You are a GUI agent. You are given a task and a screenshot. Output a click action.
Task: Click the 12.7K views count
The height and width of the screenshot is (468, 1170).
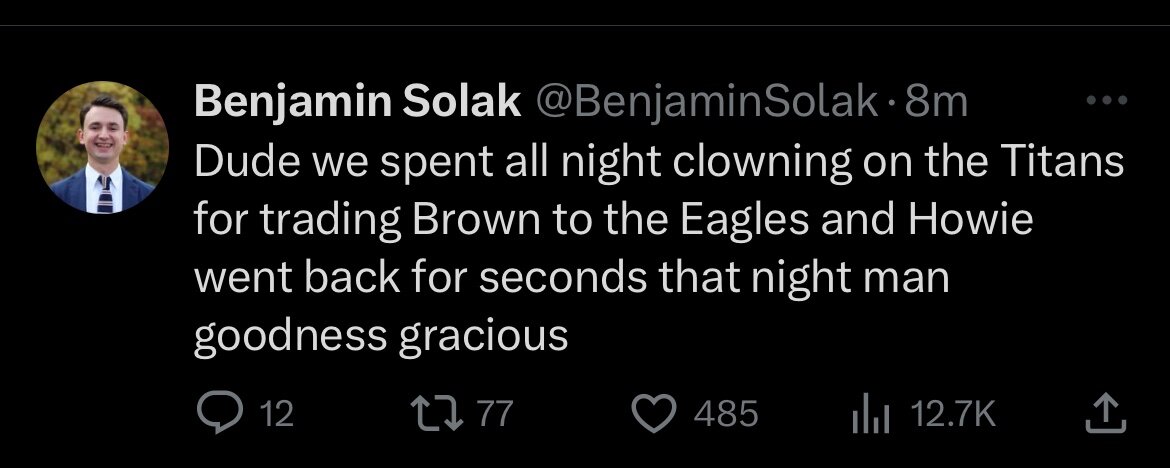coord(953,414)
